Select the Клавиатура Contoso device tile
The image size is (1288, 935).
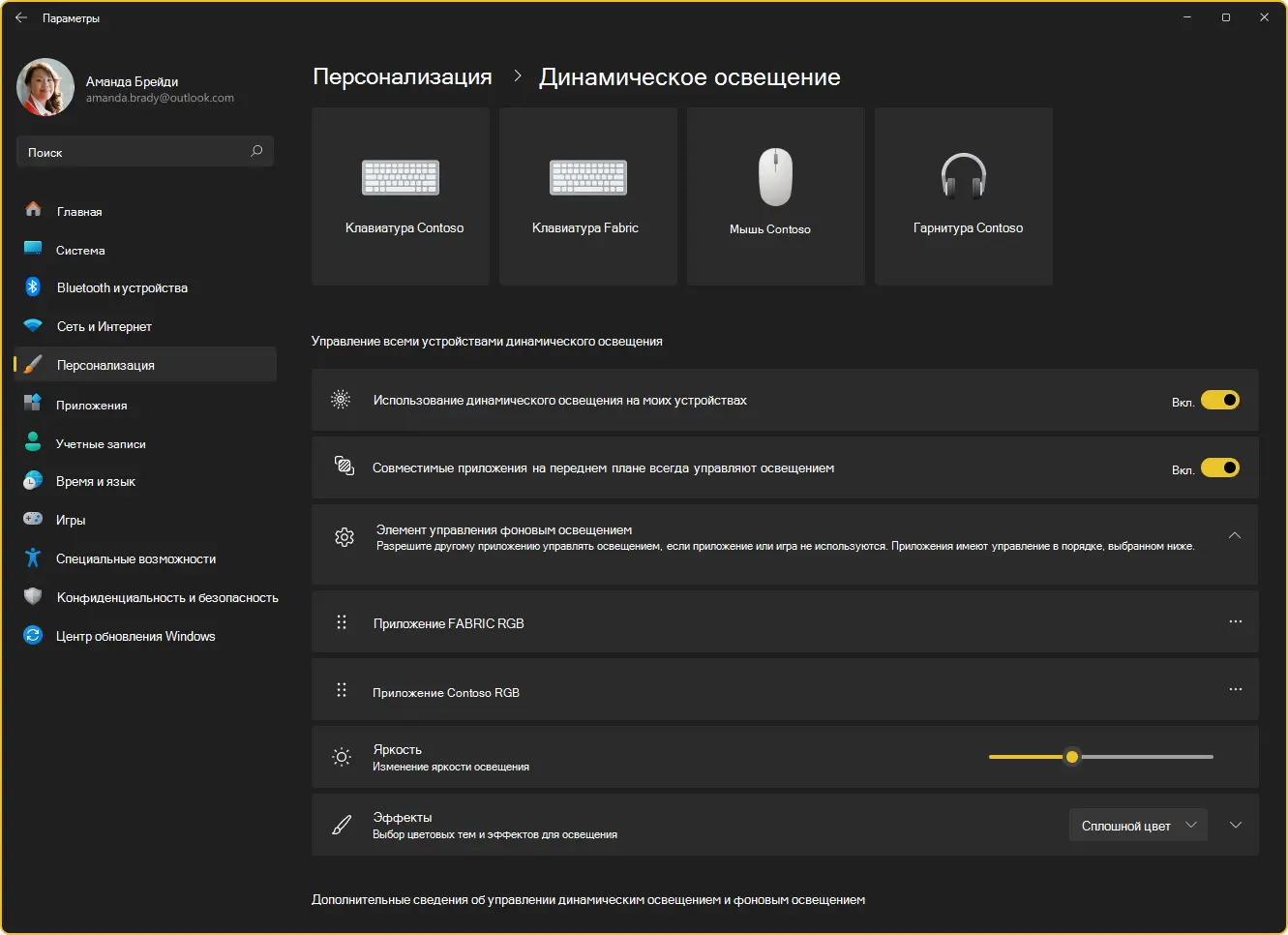coord(401,196)
